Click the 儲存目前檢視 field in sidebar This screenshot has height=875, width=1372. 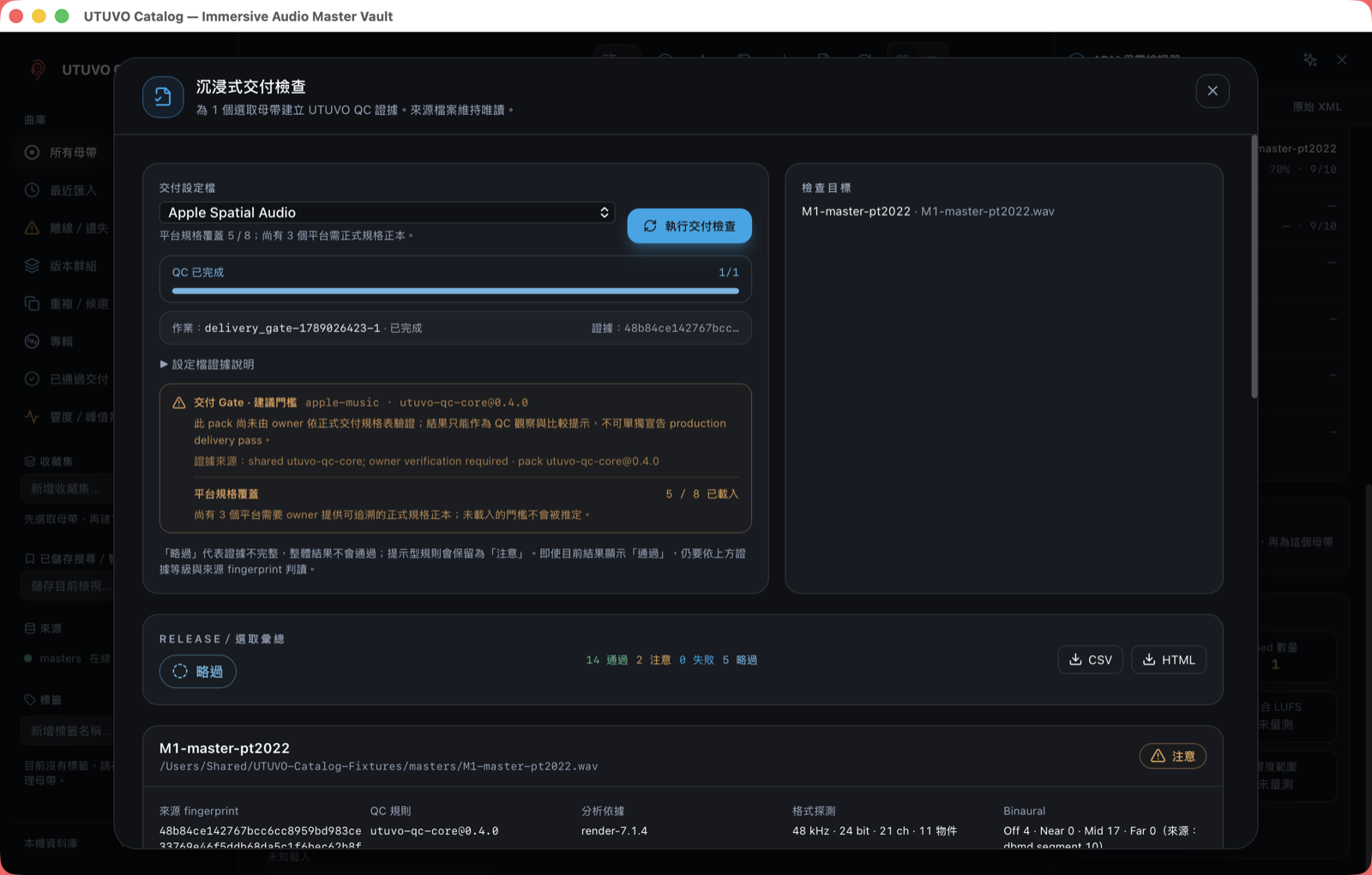coord(67,586)
